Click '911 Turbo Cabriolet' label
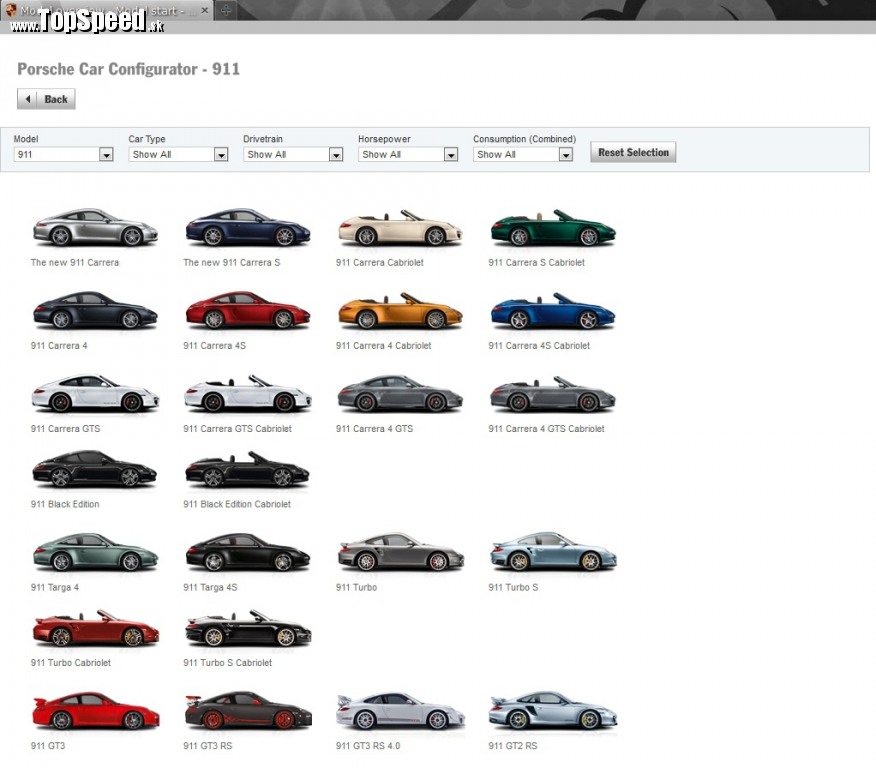The height and width of the screenshot is (768, 876). (x=71, y=662)
